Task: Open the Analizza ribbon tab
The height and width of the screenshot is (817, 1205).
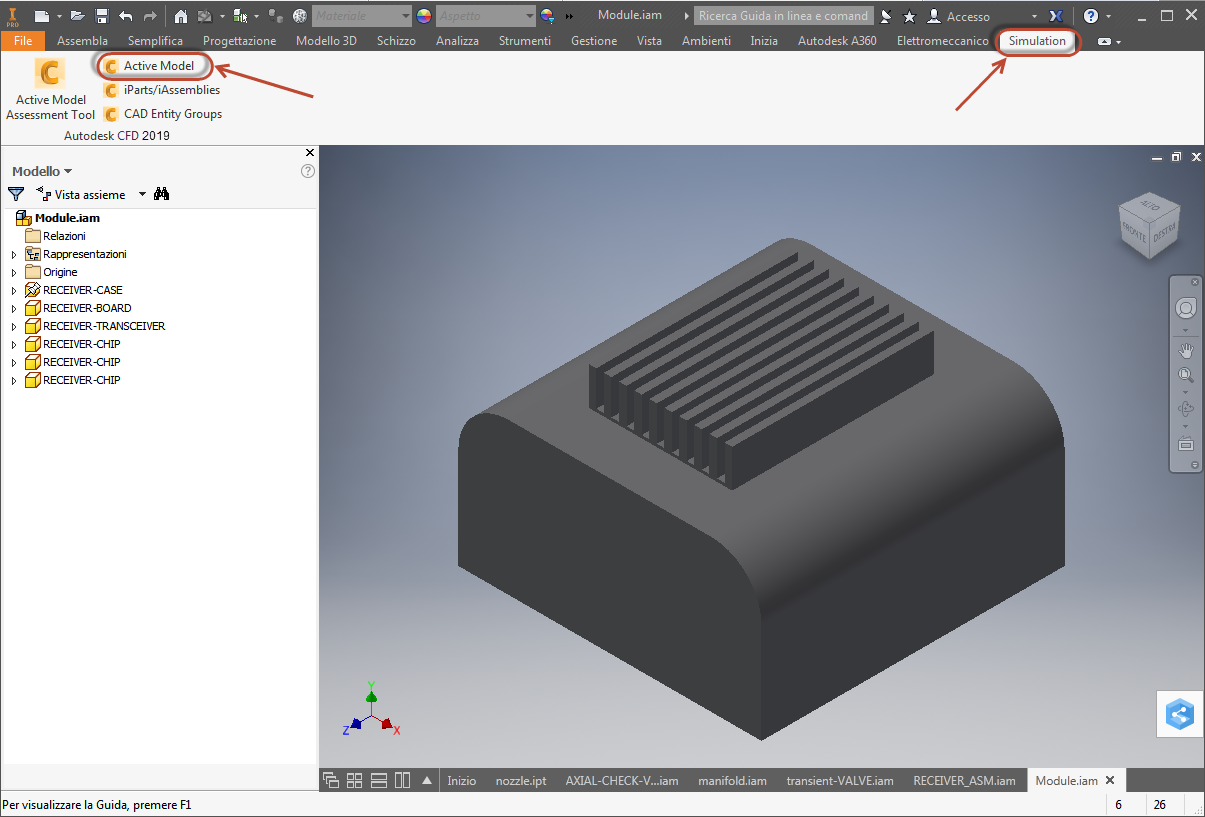Action: click(x=457, y=41)
